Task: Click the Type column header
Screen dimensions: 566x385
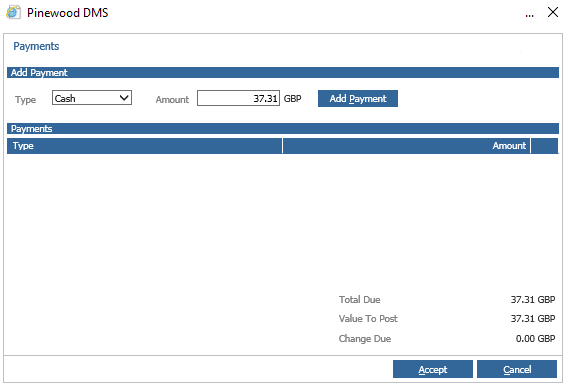Action: point(144,146)
